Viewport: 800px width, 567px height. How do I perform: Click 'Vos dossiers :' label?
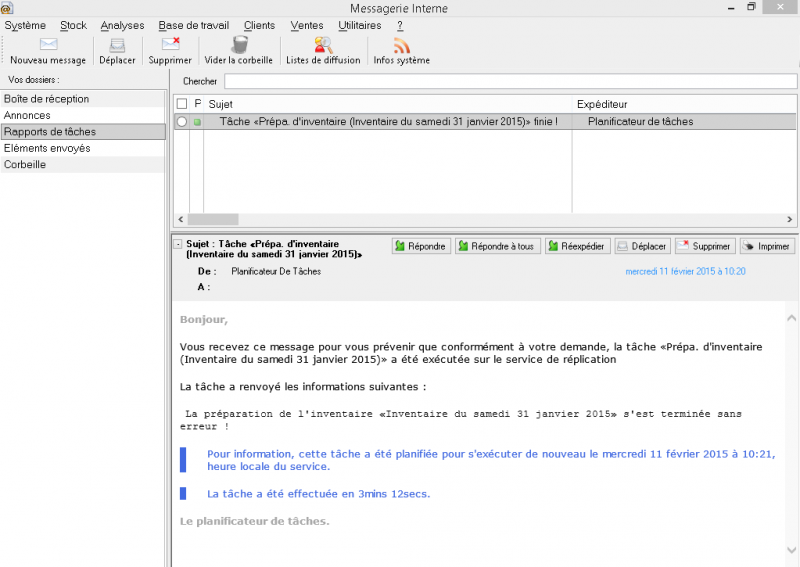34,80
